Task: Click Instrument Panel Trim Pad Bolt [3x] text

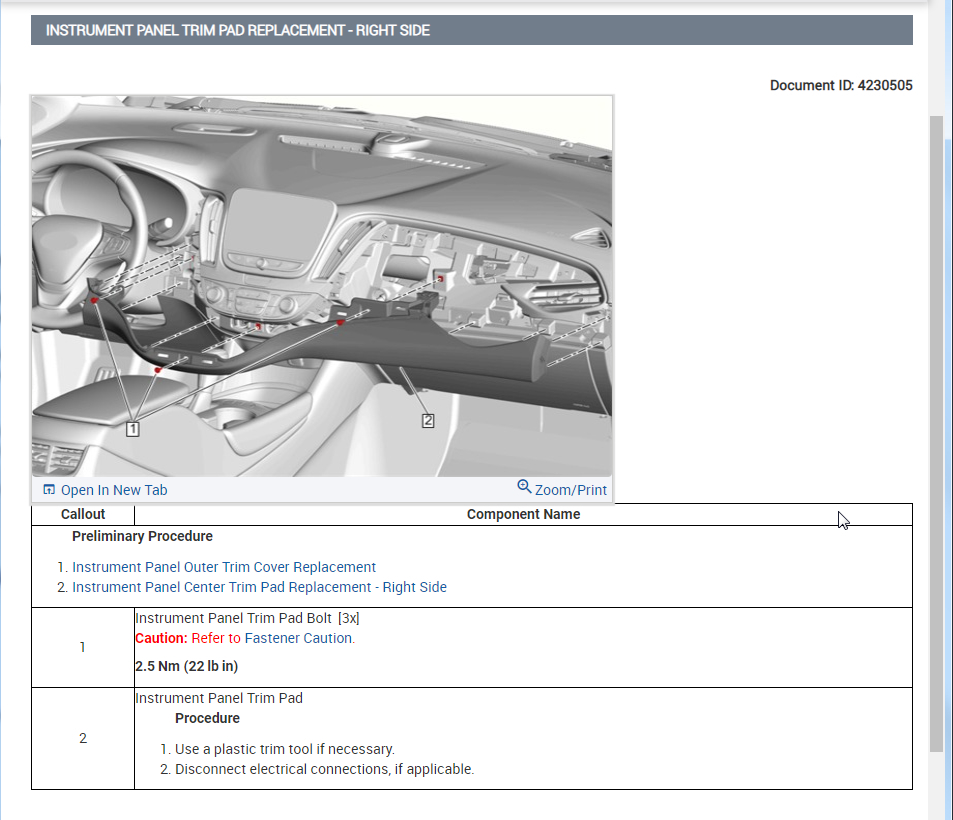Action: click(x=247, y=618)
